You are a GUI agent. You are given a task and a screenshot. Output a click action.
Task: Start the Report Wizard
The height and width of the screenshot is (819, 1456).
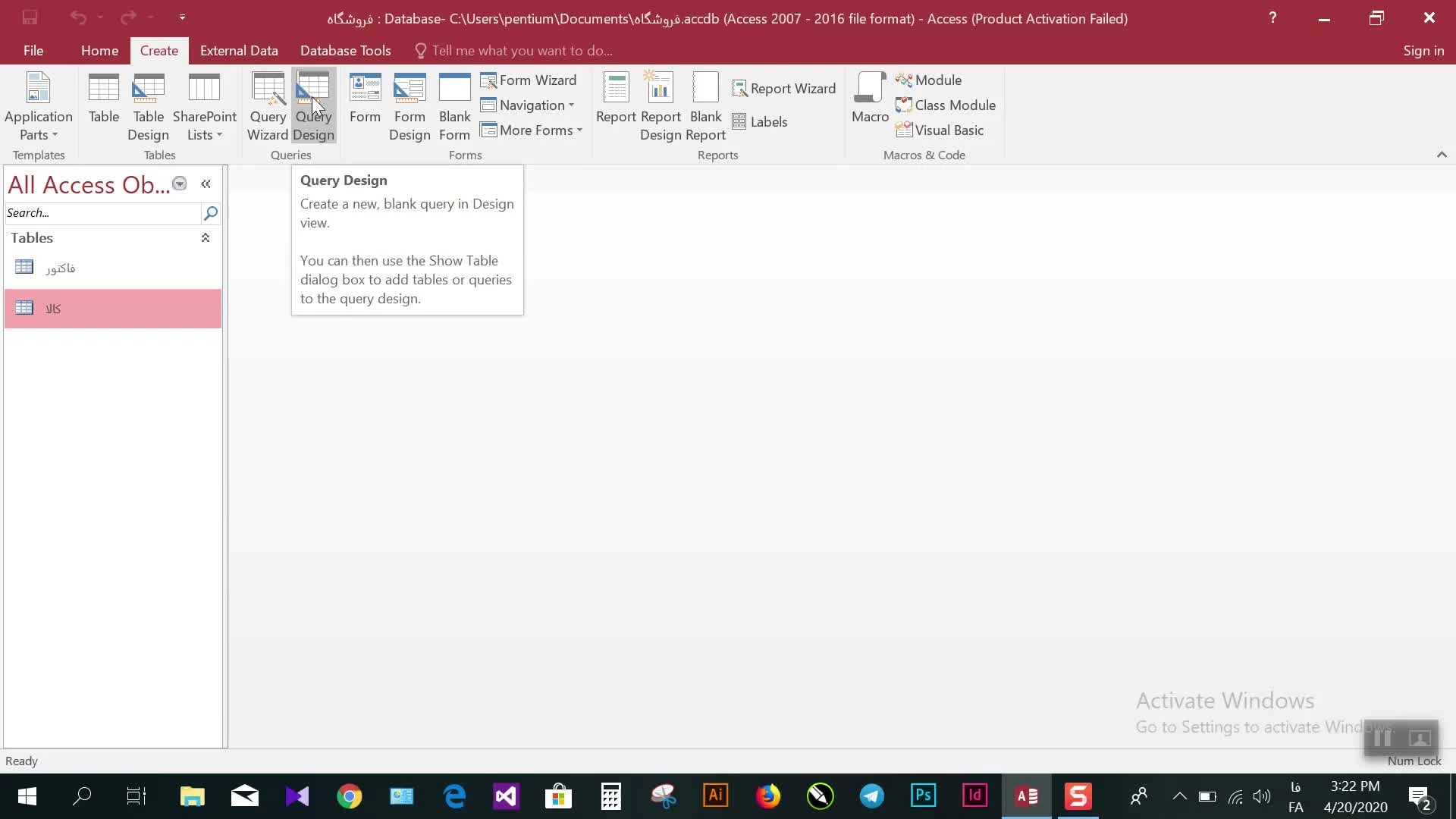[784, 89]
